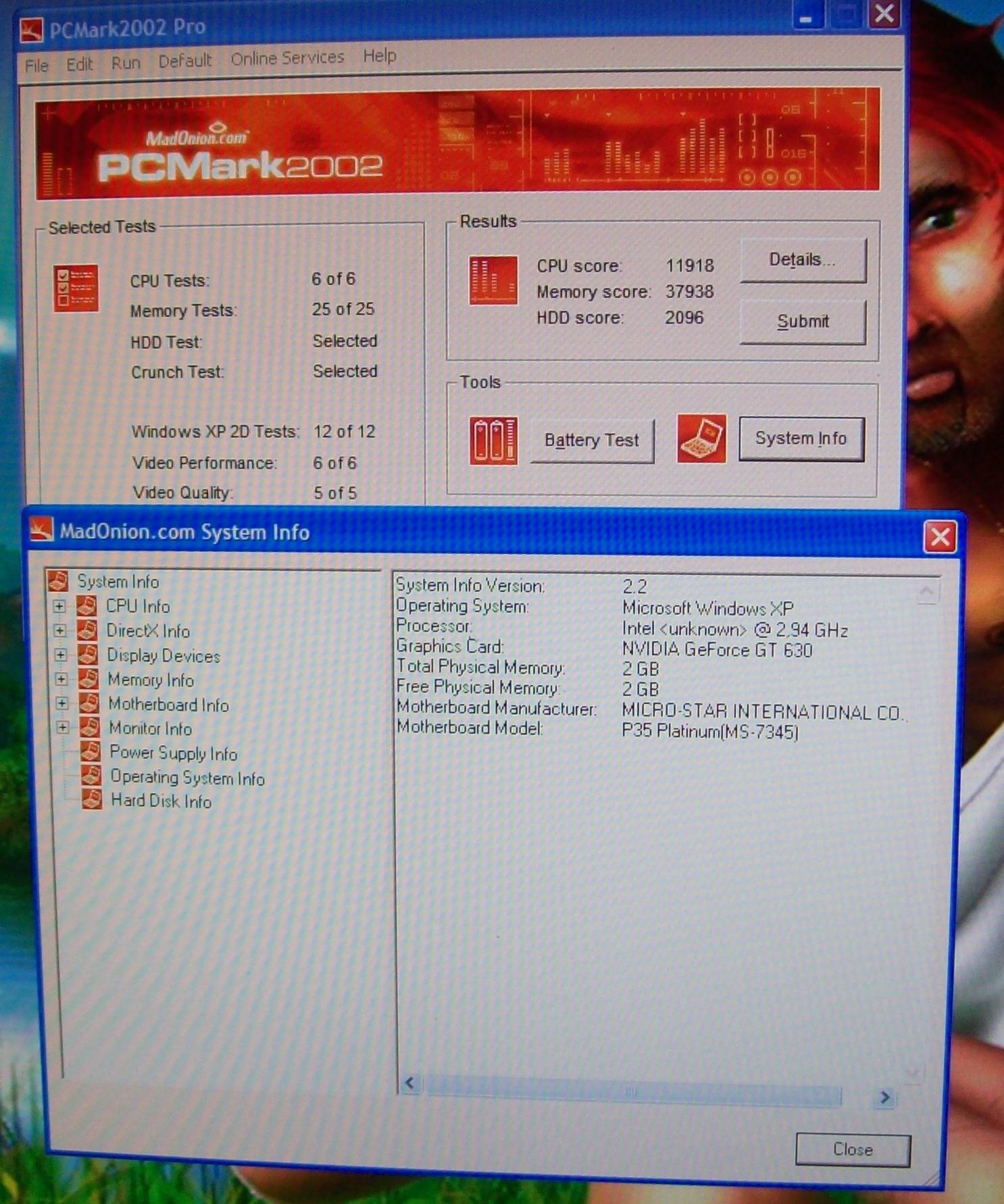Click the Selected Tests checklist icon
The image size is (1004, 1204).
click(x=76, y=289)
